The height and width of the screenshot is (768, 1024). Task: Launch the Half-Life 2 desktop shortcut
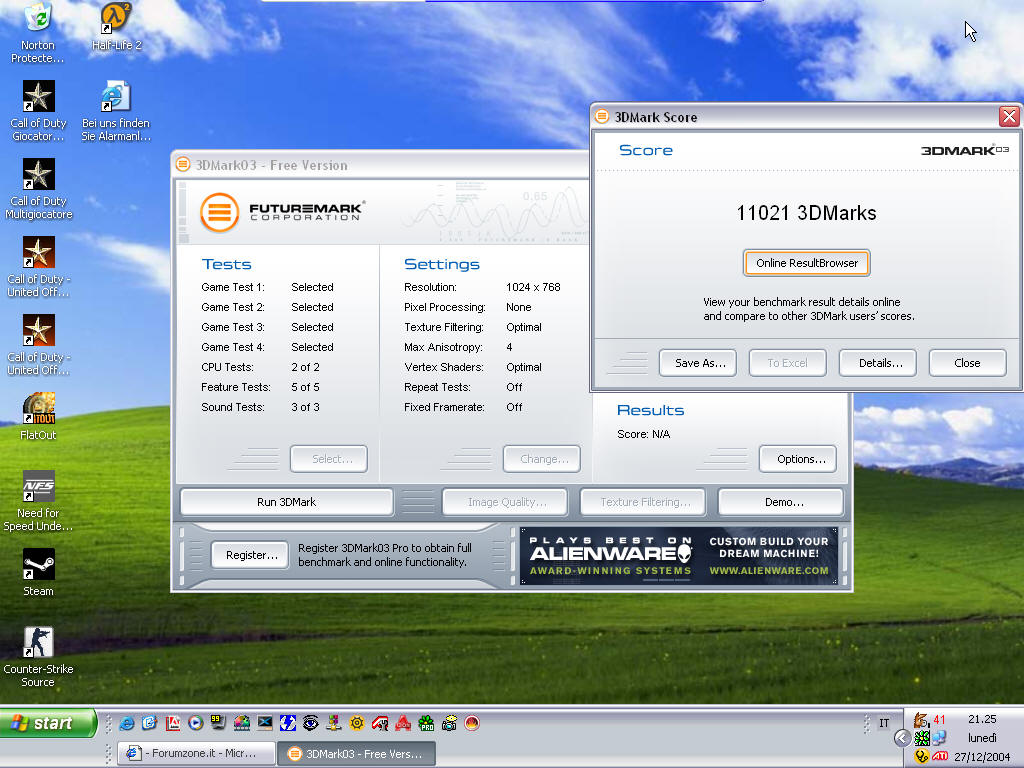[116, 27]
